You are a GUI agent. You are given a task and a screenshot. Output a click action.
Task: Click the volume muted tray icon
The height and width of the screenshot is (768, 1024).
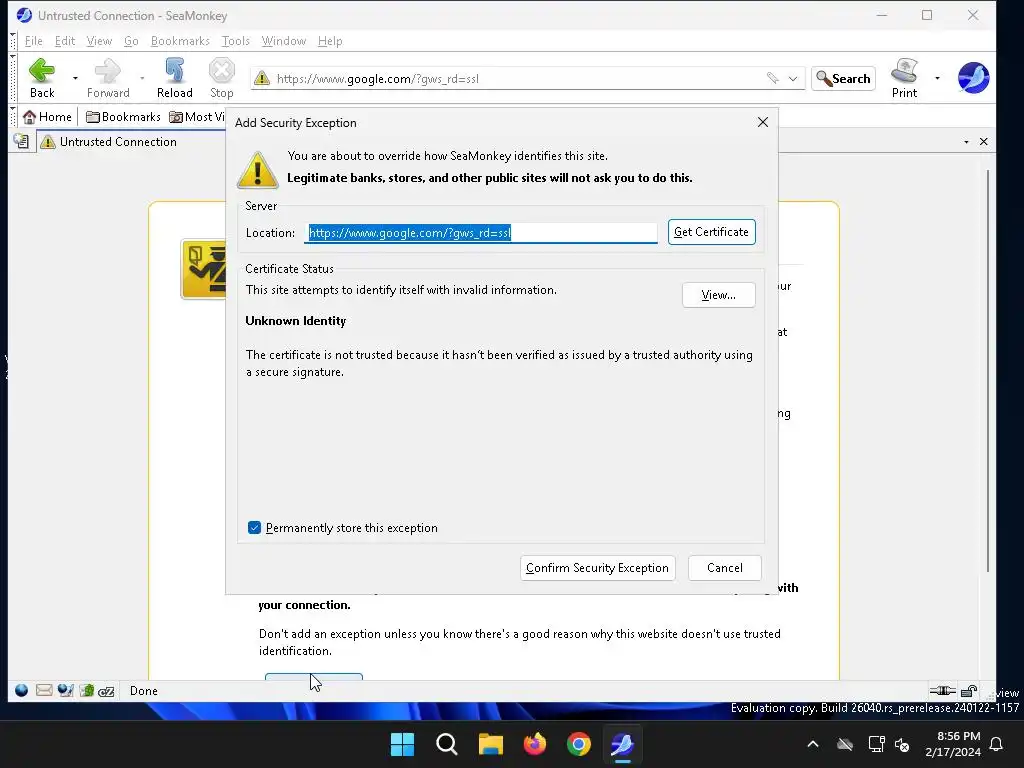(x=903, y=744)
